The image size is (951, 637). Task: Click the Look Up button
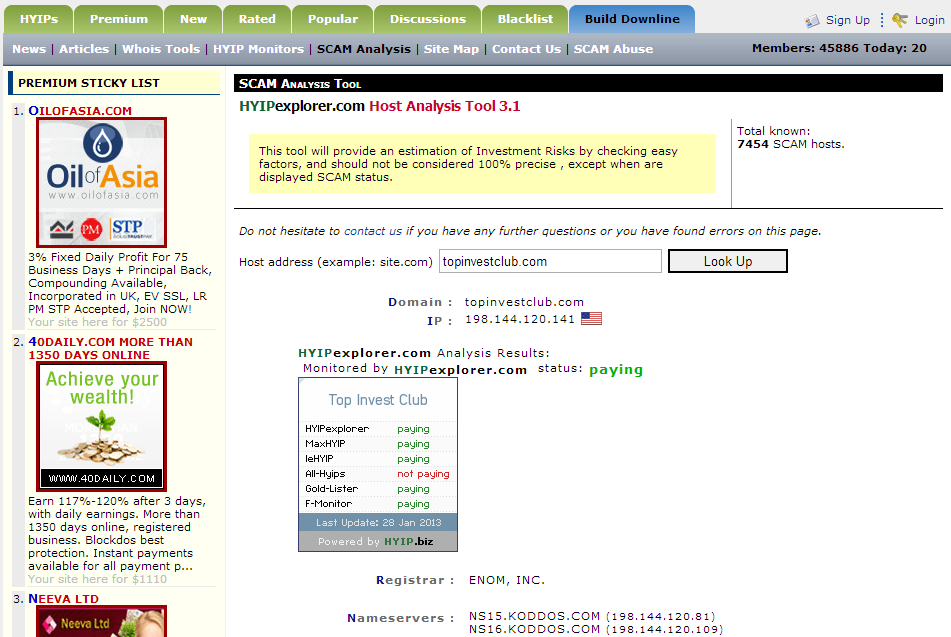pyautogui.click(x=728, y=261)
